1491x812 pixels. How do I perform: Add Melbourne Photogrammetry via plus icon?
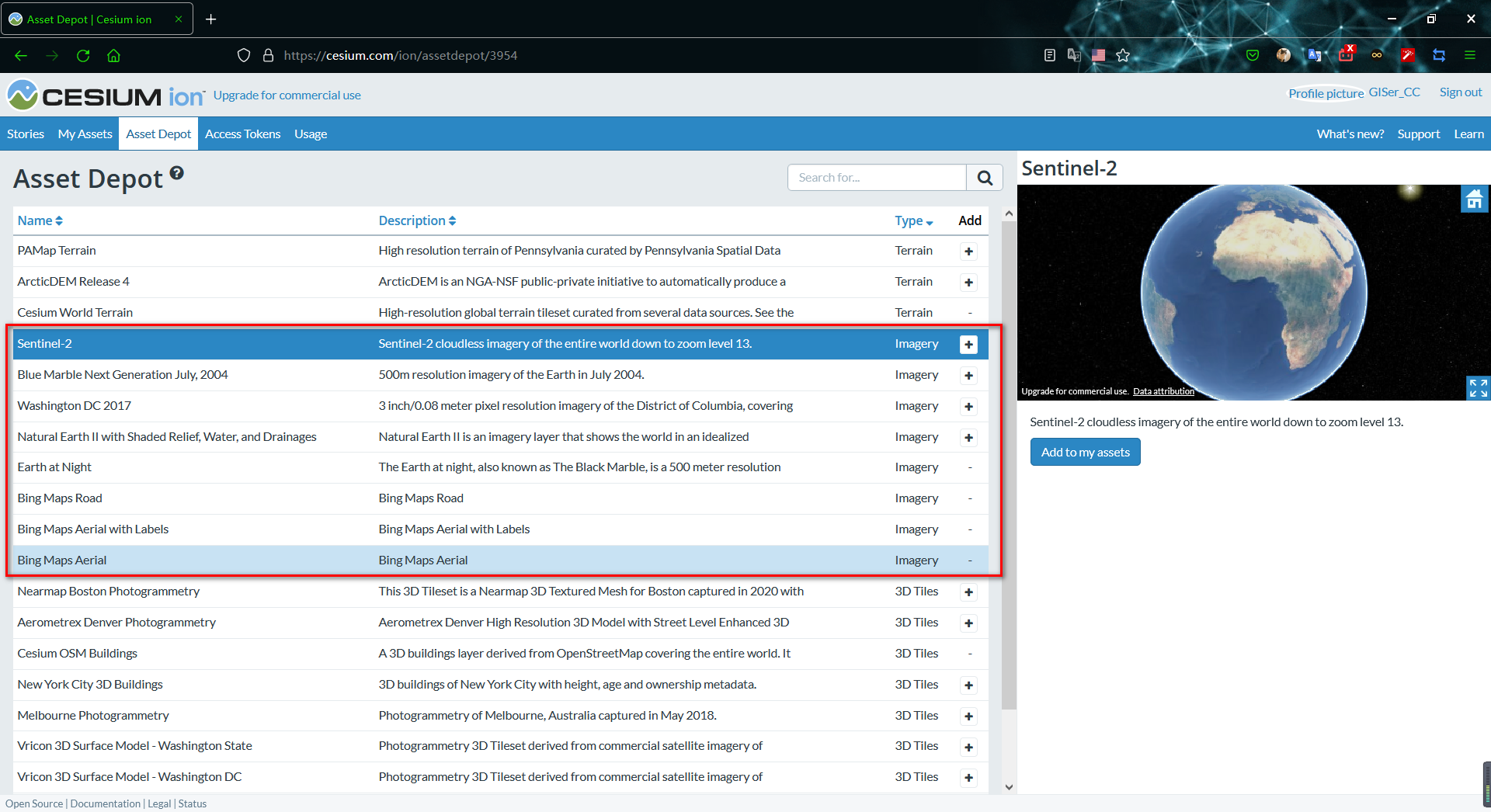(968, 717)
